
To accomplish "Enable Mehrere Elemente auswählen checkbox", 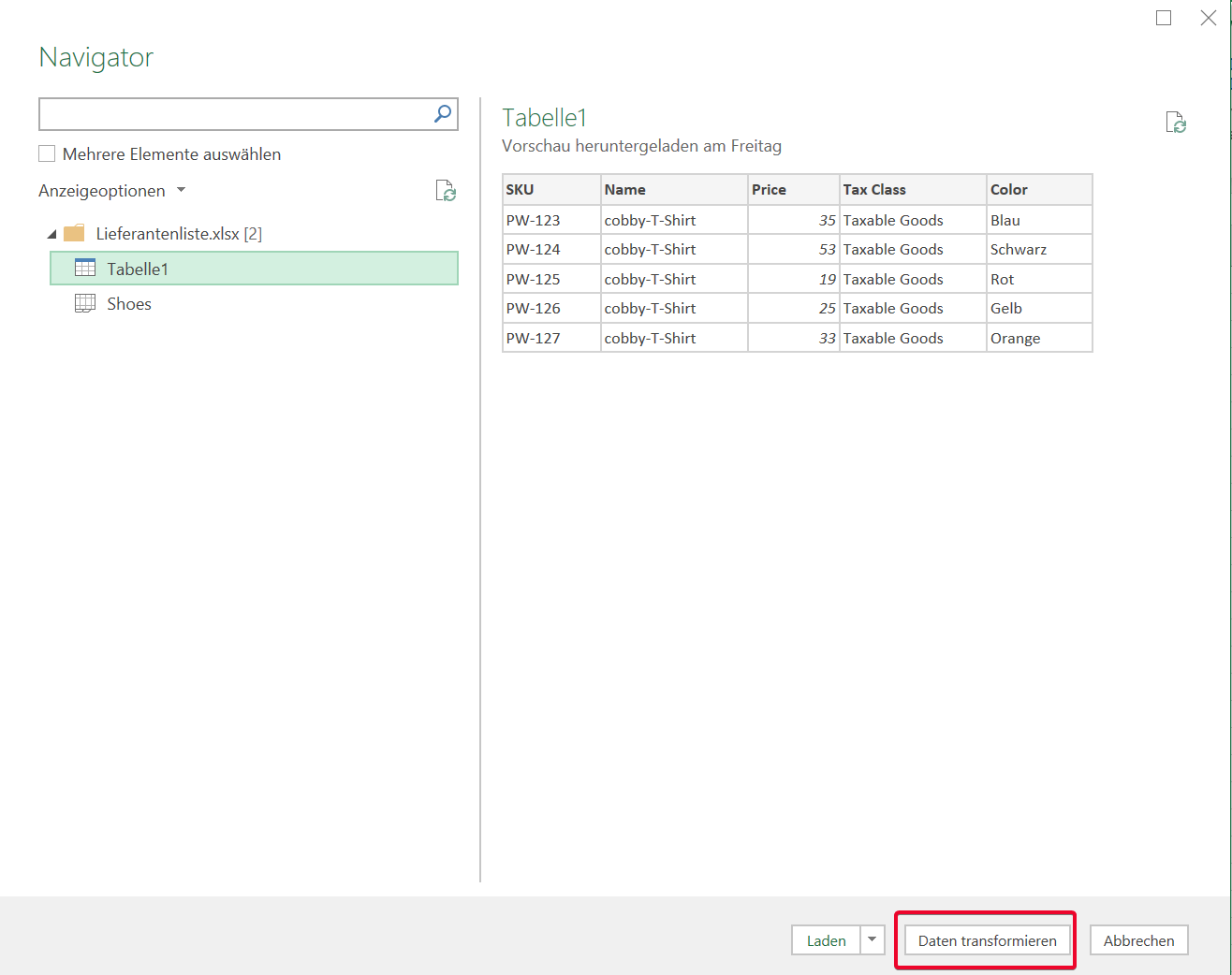I will 47,153.
